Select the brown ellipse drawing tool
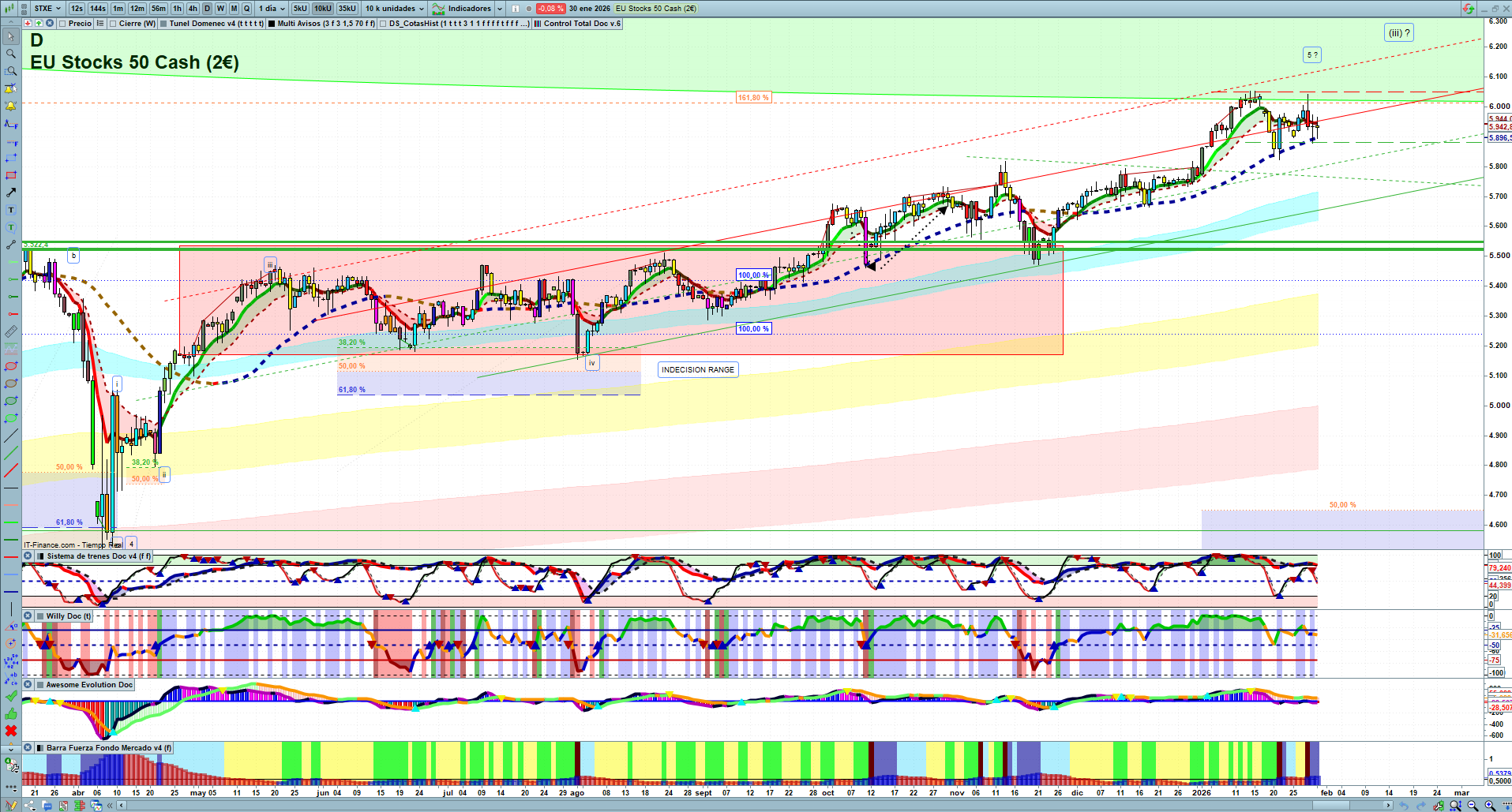The image size is (1512, 812). pos(11,384)
